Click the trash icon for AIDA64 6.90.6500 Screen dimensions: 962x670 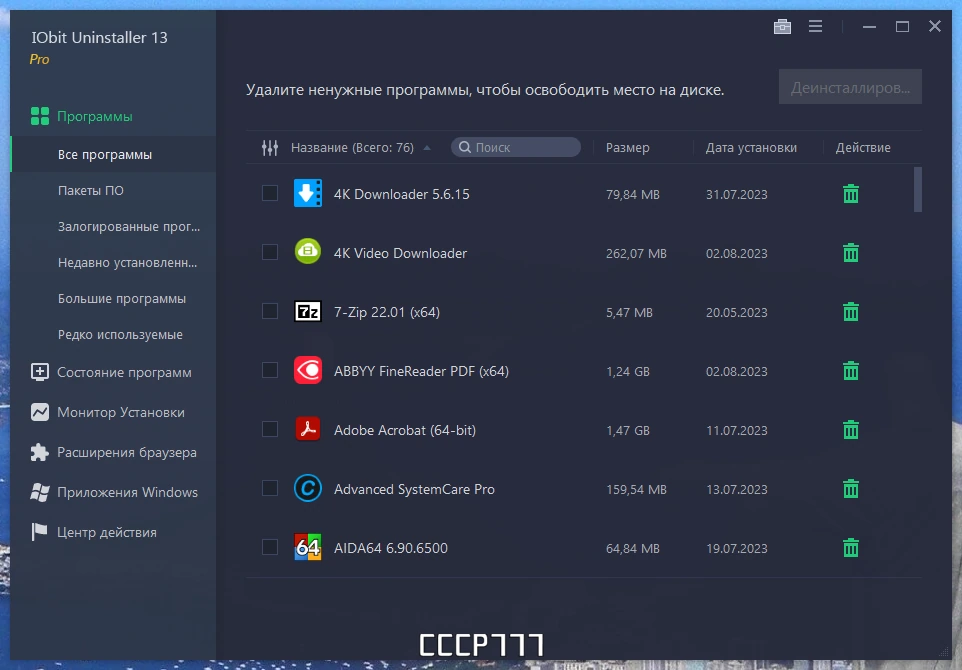[850, 548]
